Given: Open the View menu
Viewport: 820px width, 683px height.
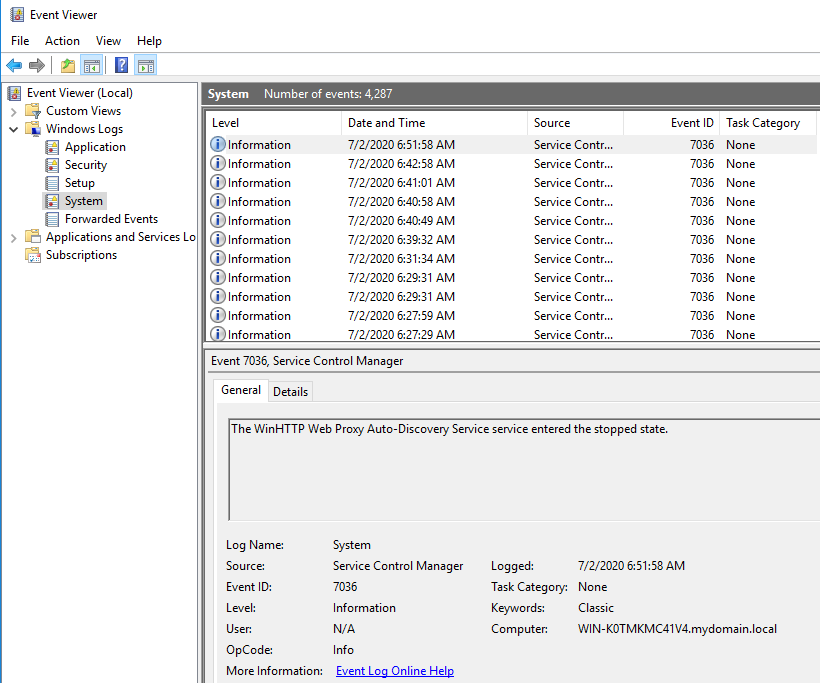Looking at the screenshot, I should 108,41.
